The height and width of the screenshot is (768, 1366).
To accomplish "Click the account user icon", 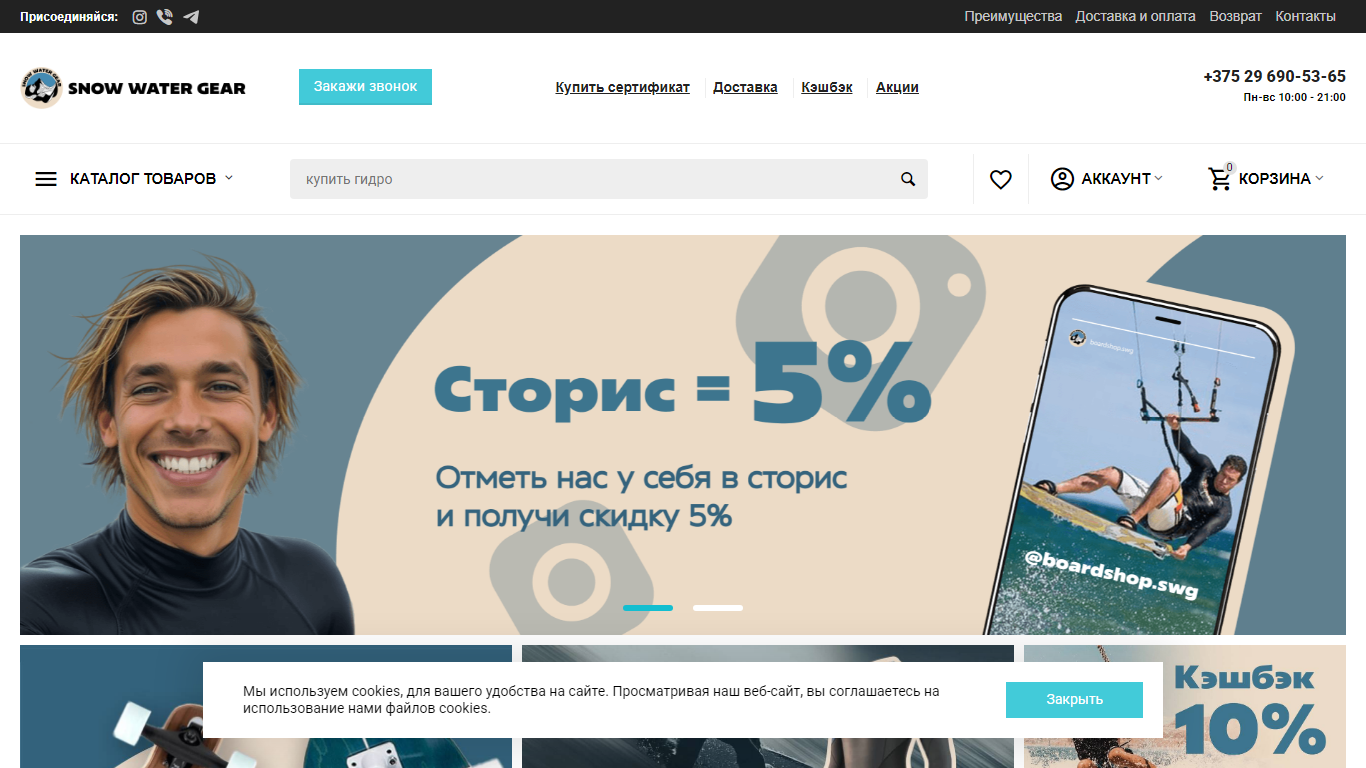I will [1062, 179].
